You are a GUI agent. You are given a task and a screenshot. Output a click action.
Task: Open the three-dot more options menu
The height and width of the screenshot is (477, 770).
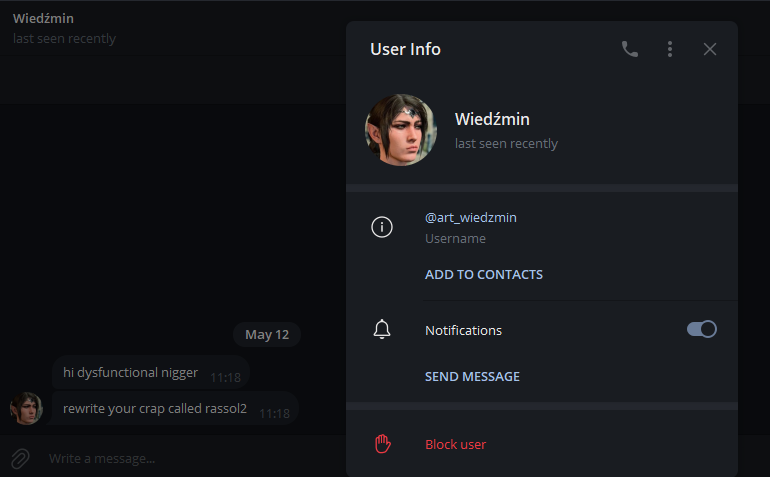(670, 49)
